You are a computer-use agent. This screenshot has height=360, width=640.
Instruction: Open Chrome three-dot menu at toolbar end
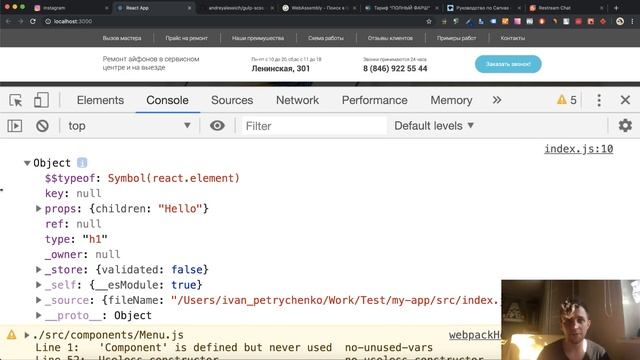(632, 21)
